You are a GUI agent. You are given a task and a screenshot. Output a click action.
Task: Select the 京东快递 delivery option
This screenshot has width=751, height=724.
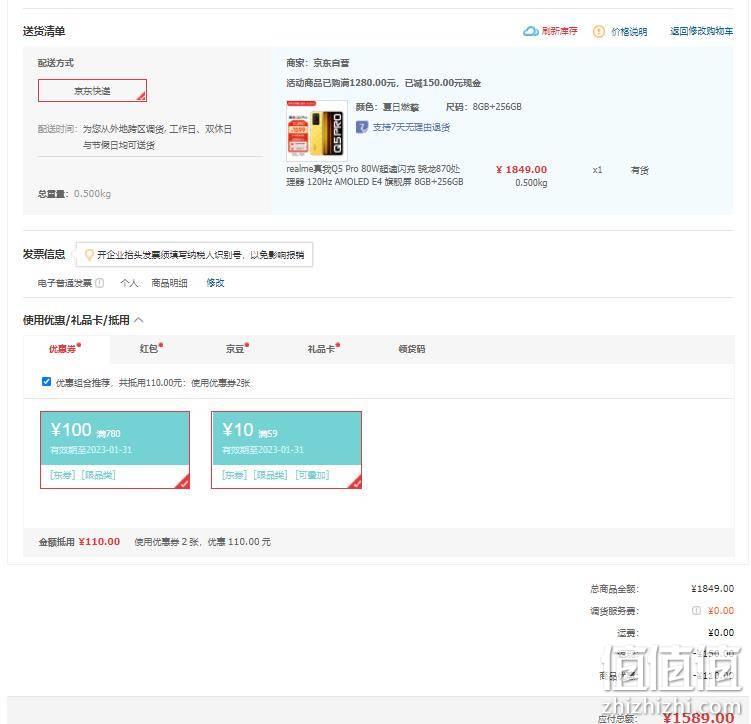coord(92,90)
